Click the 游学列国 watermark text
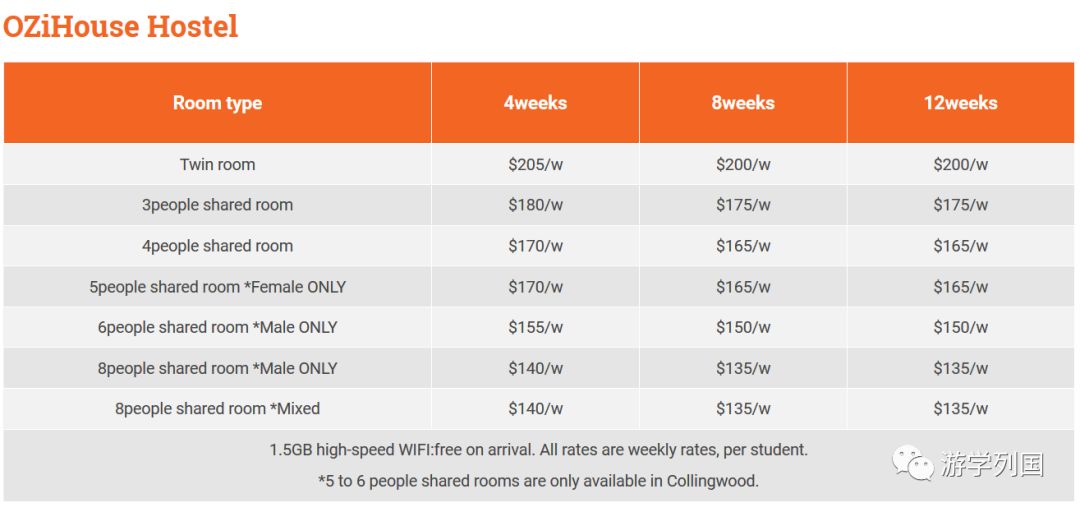 pos(993,465)
